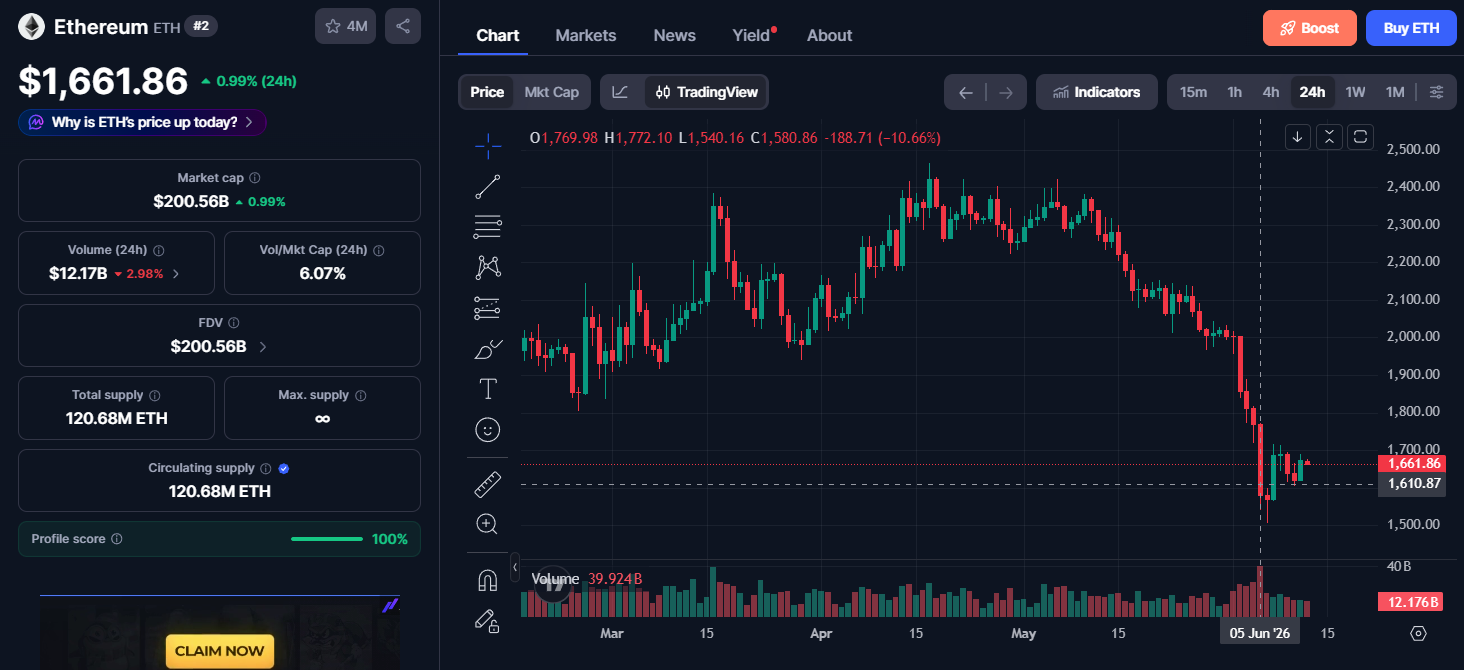Viewport: 1464px width, 670px height.
Task: Click the share icon button
Action: click(x=403, y=26)
